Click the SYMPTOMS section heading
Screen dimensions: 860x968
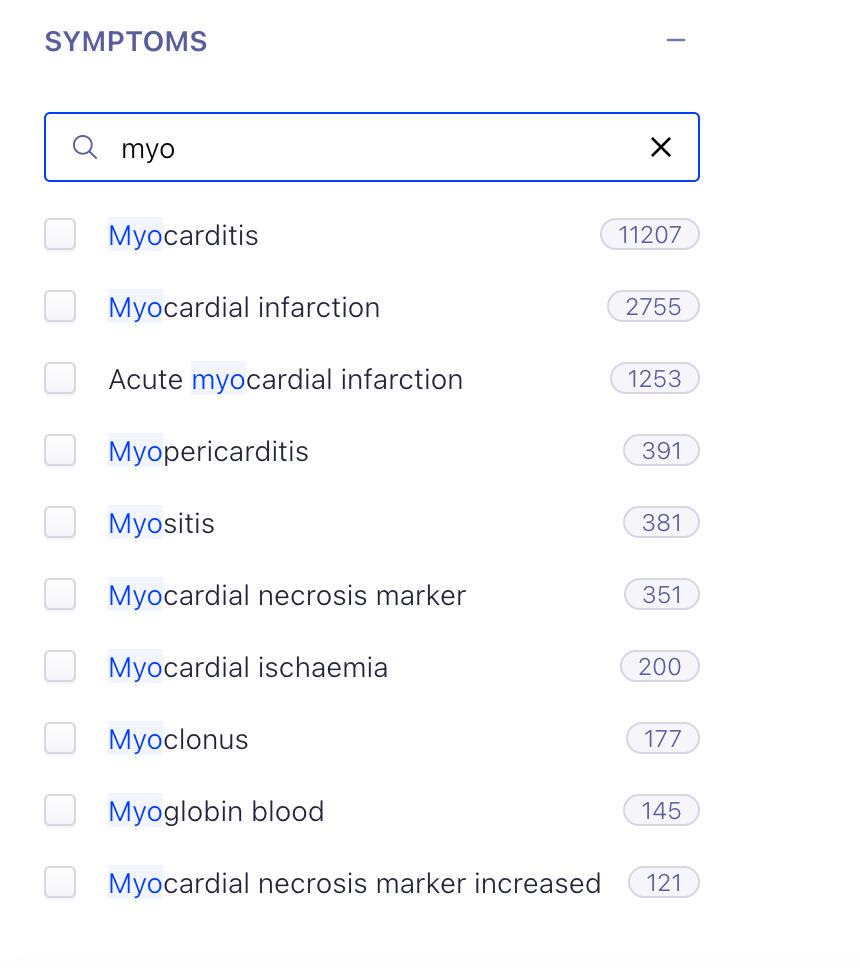[126, 41]
